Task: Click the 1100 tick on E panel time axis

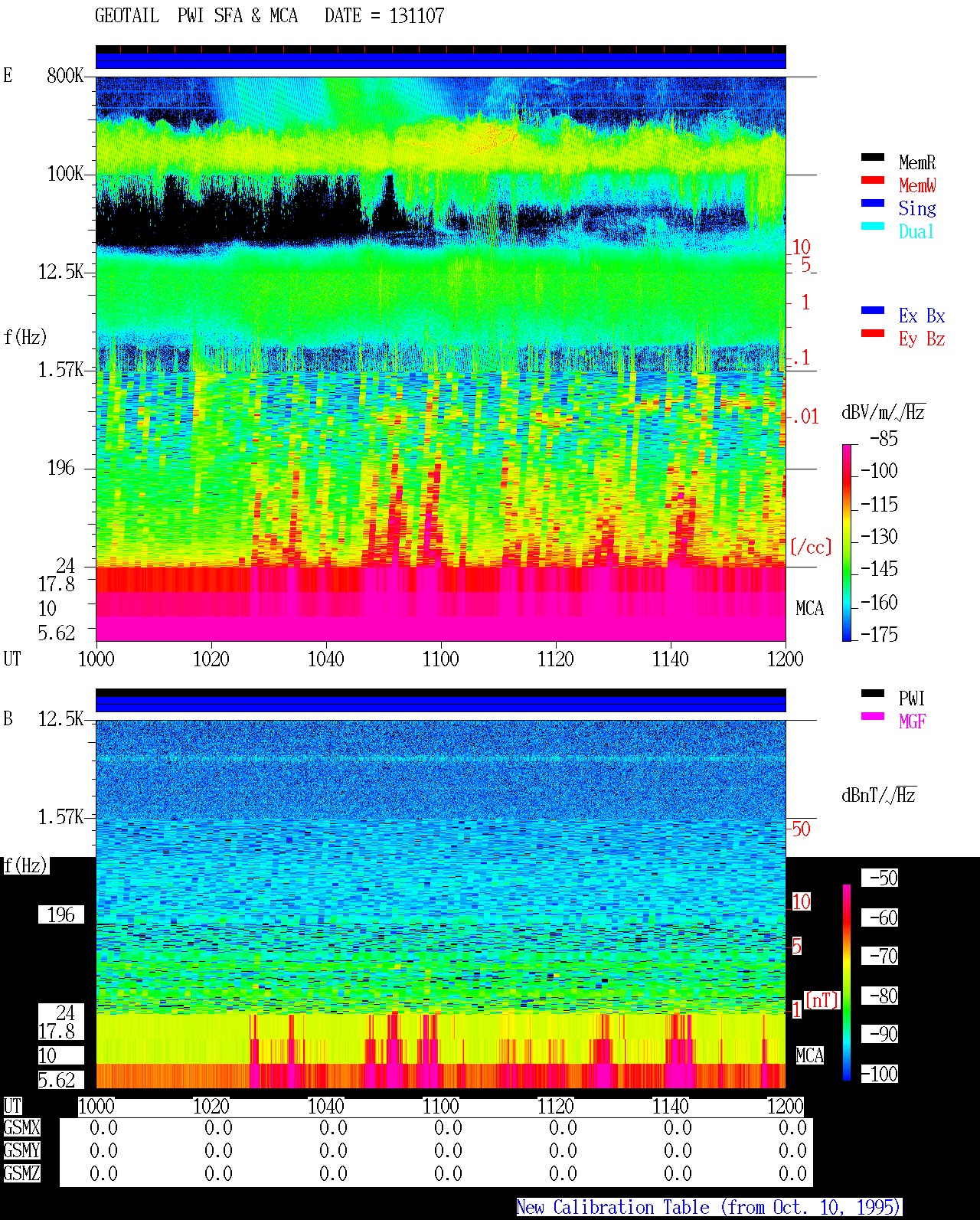Action: (440, 659)
